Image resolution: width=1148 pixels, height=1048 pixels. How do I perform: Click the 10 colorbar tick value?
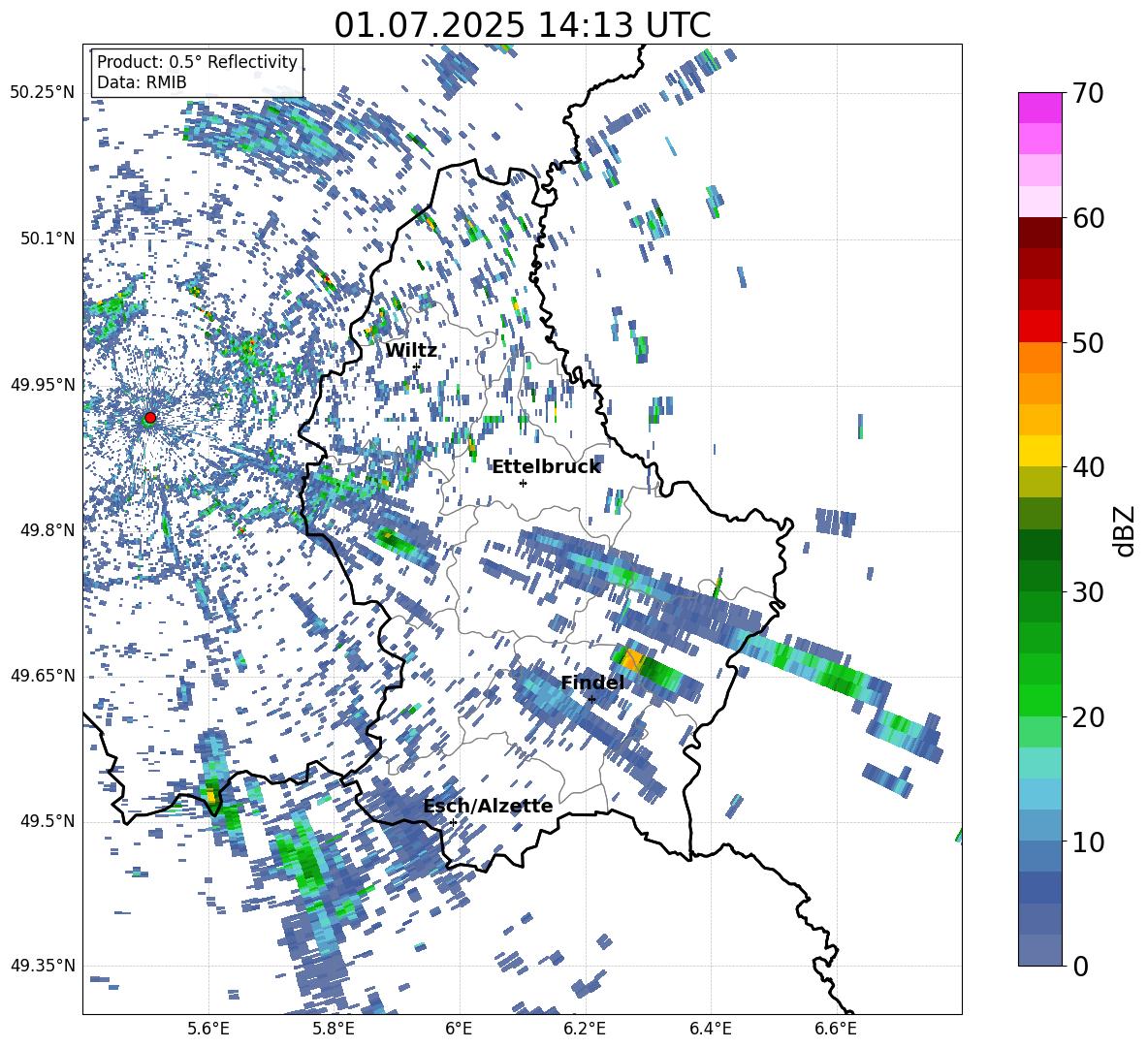[x=1088, y=842]
